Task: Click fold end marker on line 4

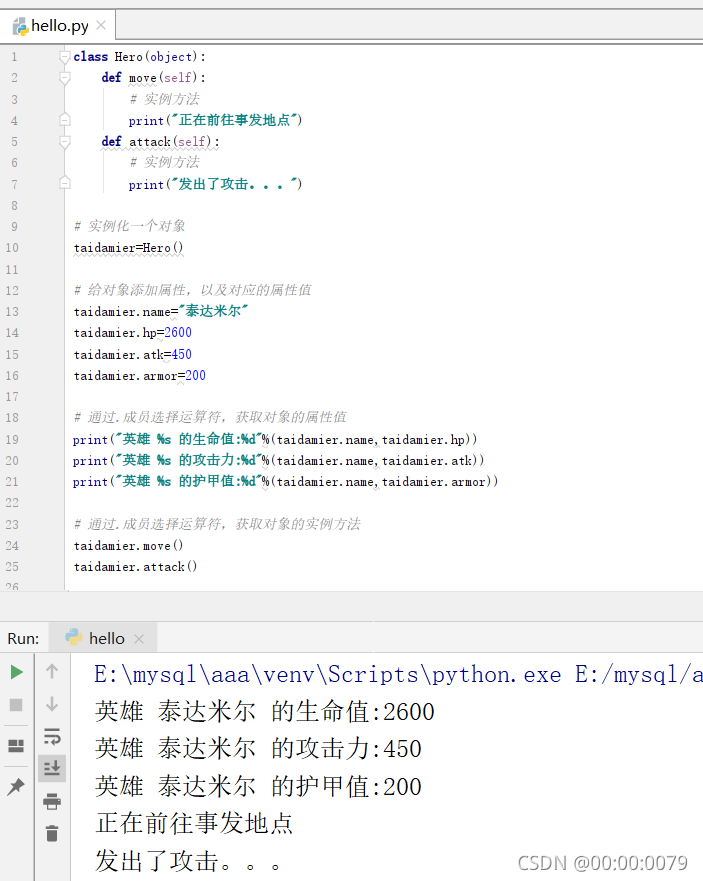Action: (65, 120)
